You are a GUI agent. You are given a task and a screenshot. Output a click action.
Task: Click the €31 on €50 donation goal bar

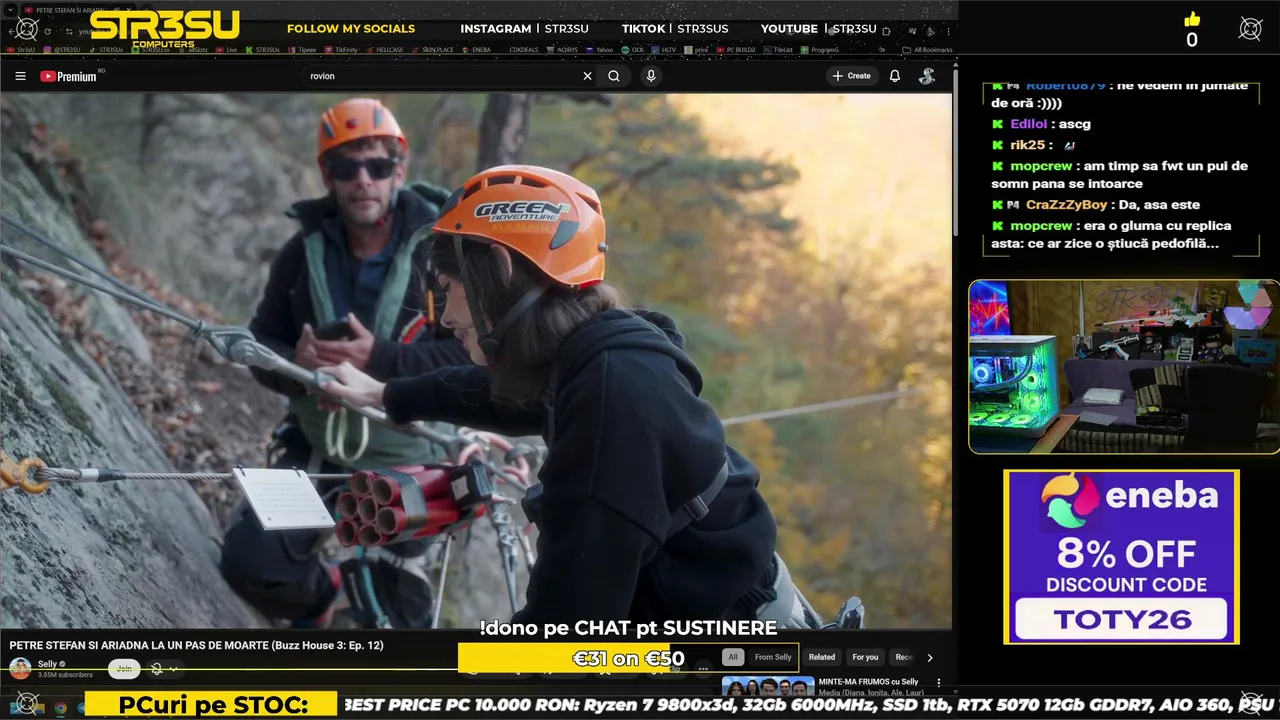point(628,658)
